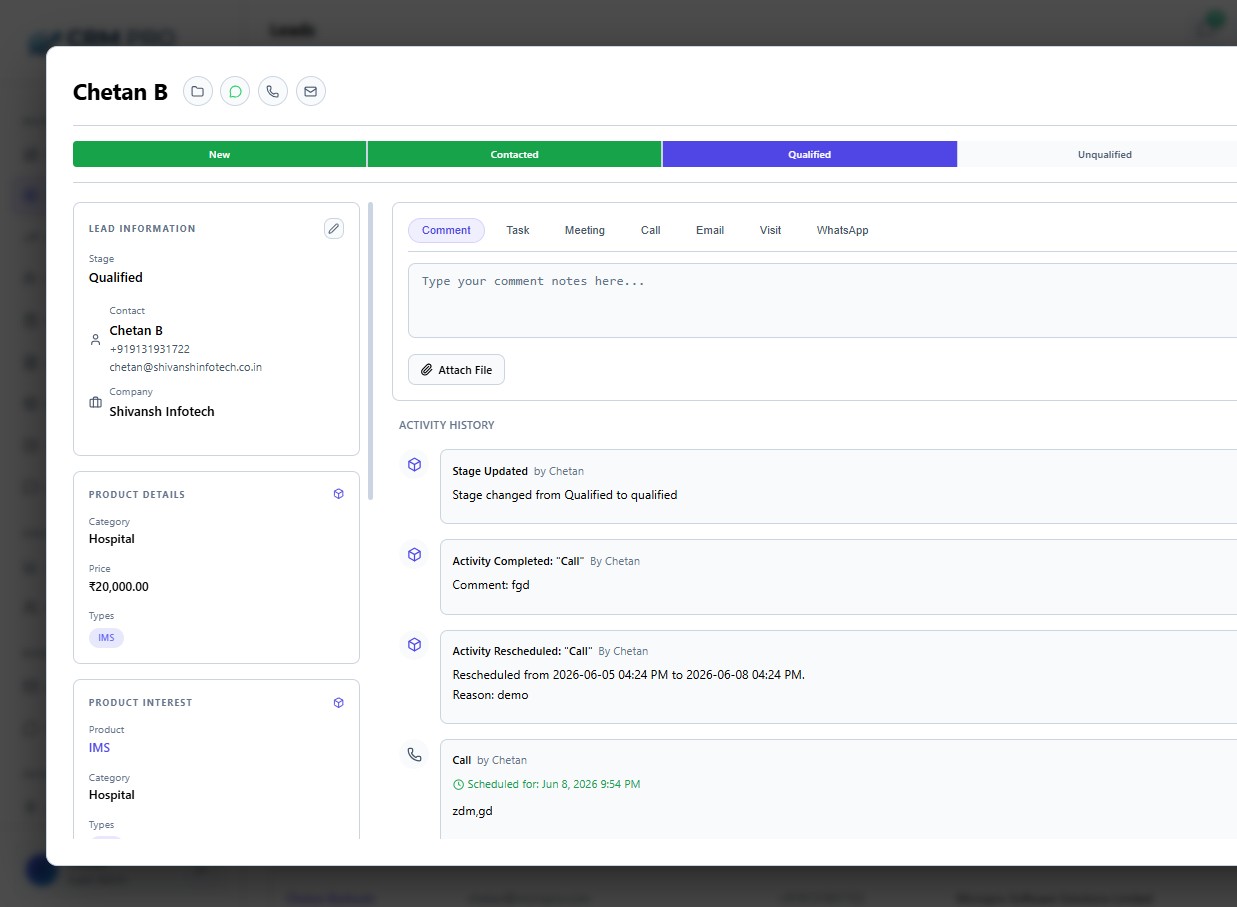Select the Qualified pipeline stage
Viewport: 1237px width, 907px height.
[x=809, y=154]
